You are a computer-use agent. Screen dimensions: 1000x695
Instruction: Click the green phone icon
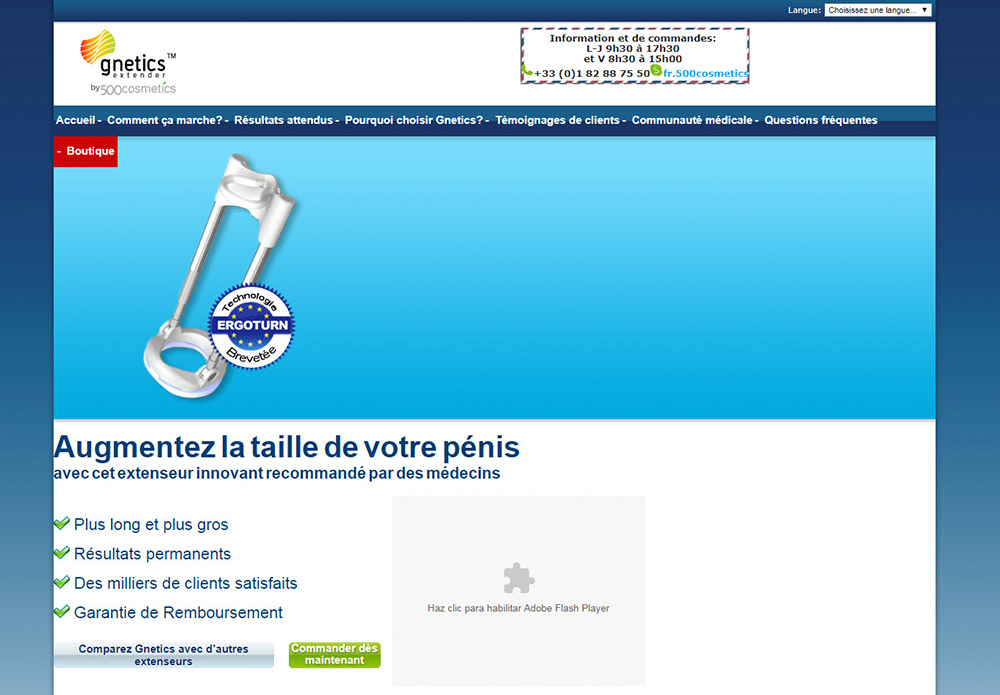pos(527,71)
